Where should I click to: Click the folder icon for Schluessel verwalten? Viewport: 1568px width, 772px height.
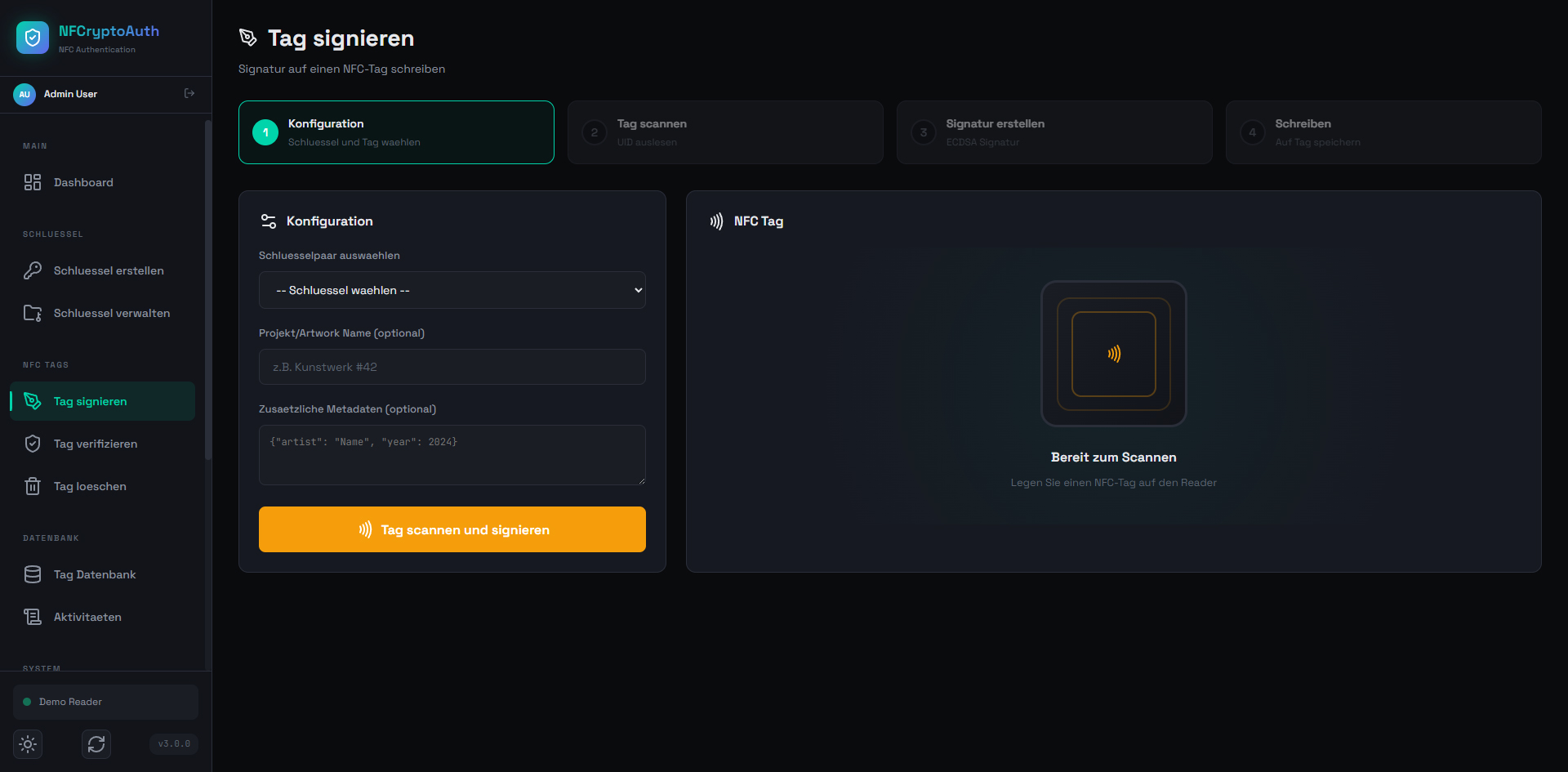click(x=33, y=313)
